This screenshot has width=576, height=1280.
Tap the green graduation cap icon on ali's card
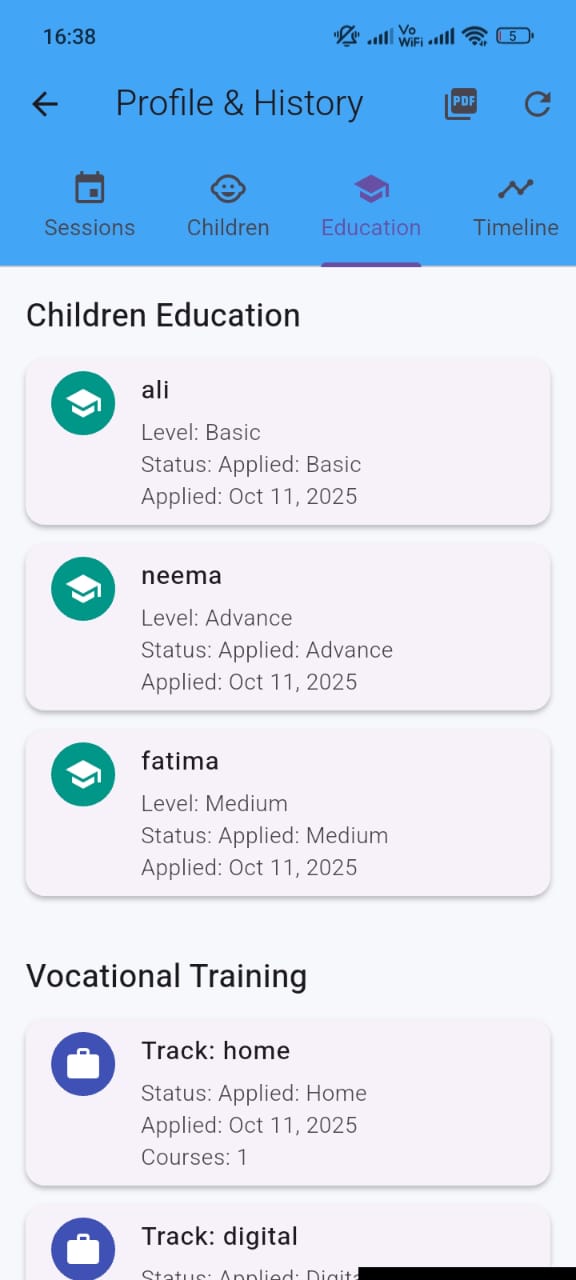(83, 403)
